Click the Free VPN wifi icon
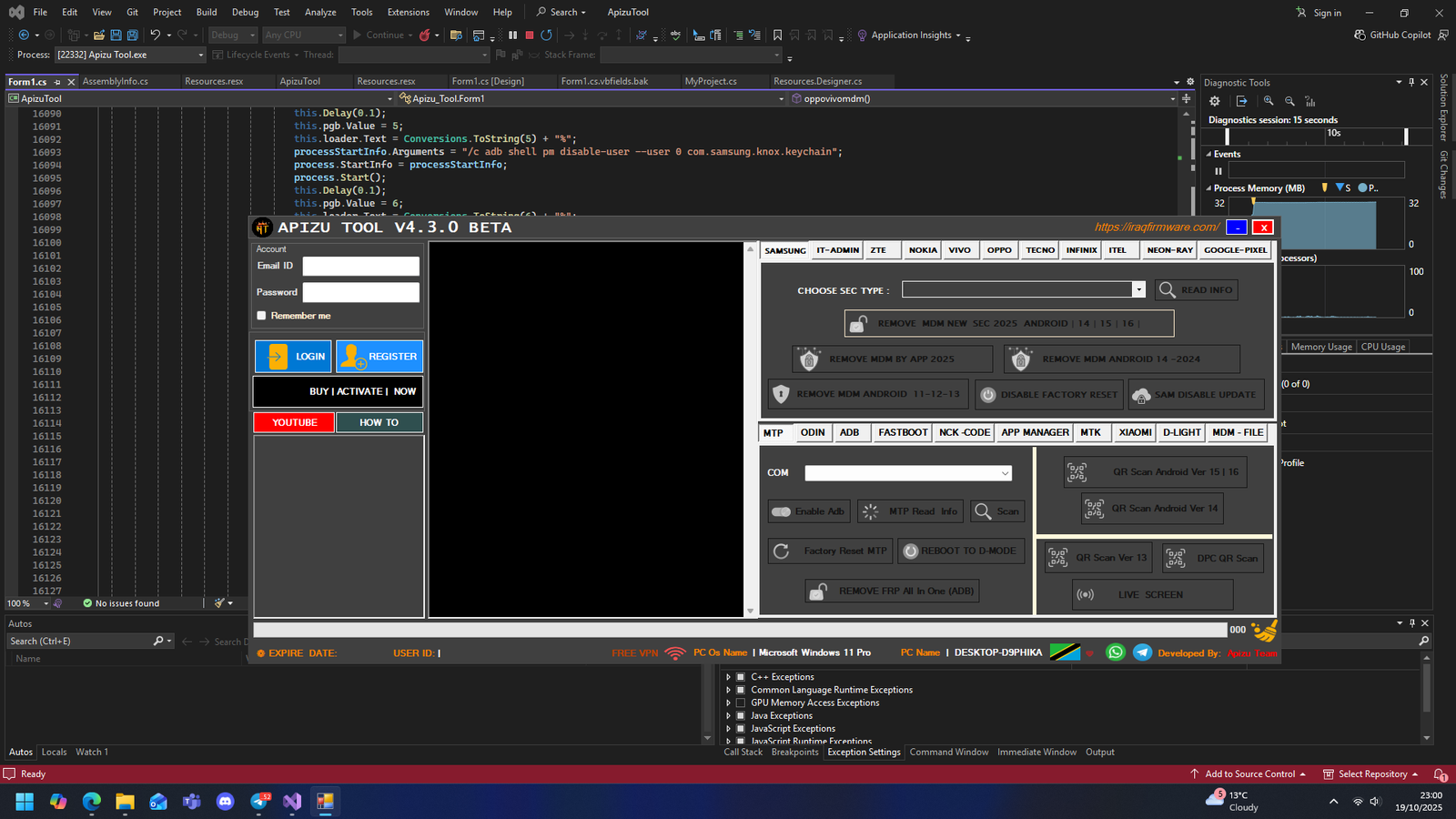 tap(674, 653)
